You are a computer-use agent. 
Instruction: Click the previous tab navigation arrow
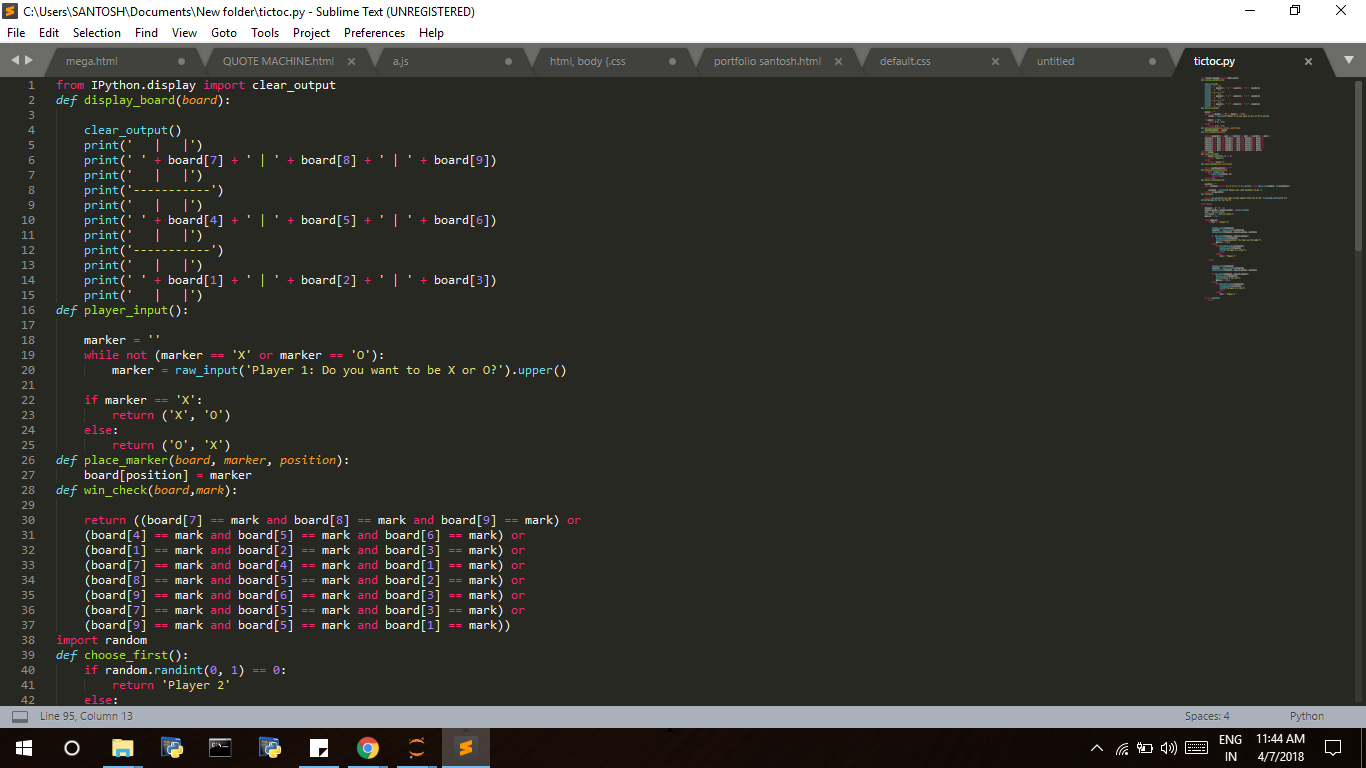(x=13, y=60)
